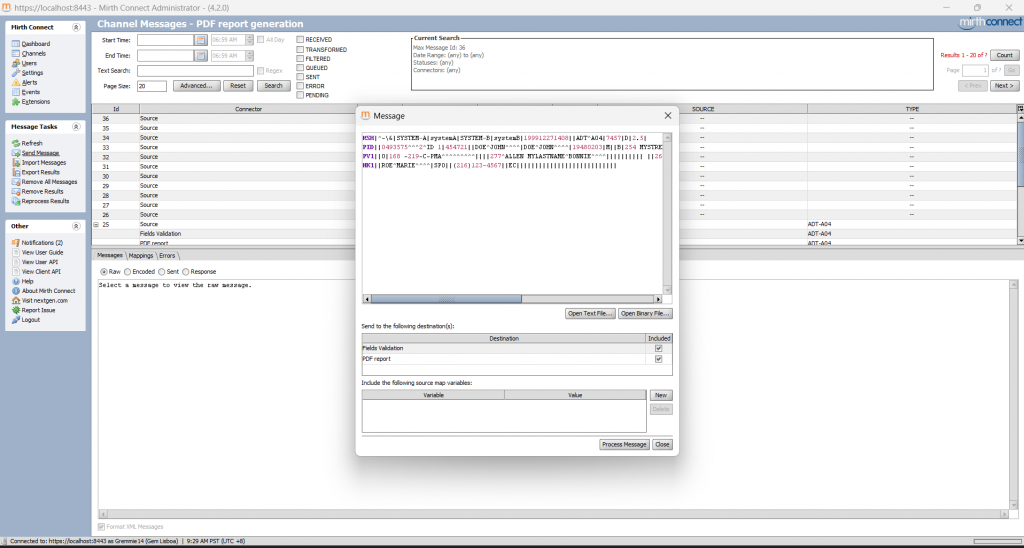Viewport: 1024px width, 548px height.
Task: Select the Encoded radio button
Action: coord(128,272)
